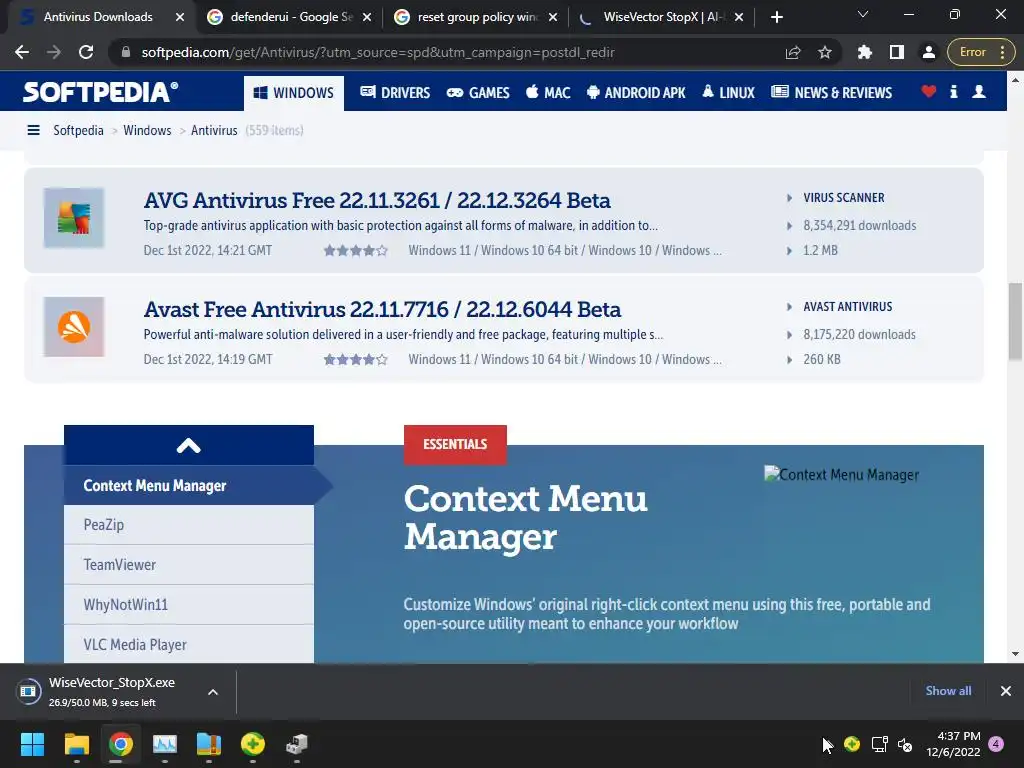Bookmark this page with the star icon
Viewport: 1024px width, 768px height.
click(825, 52)
